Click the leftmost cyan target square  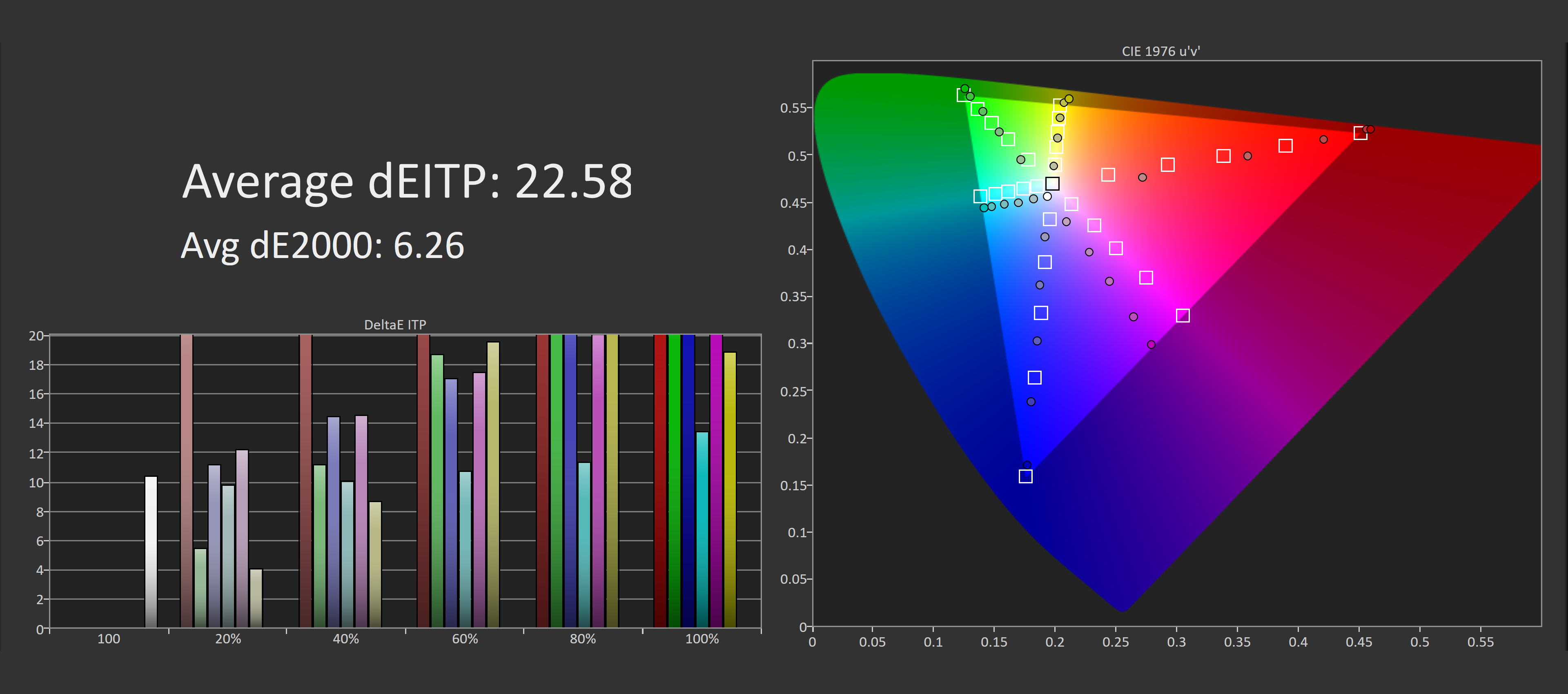coord(980,196)
